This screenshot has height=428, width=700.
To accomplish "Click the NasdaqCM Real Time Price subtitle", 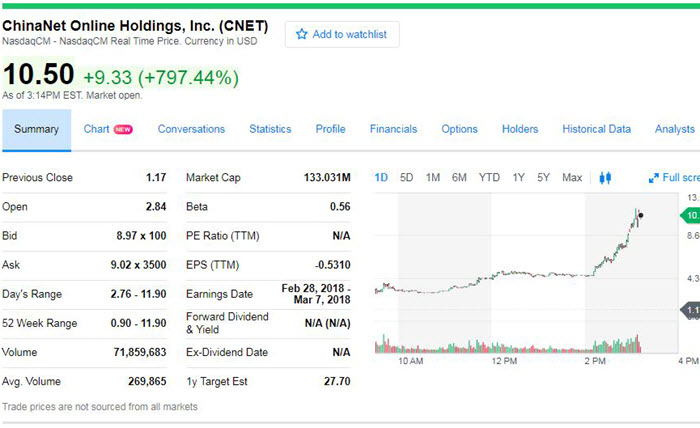I will coord(129,41).
